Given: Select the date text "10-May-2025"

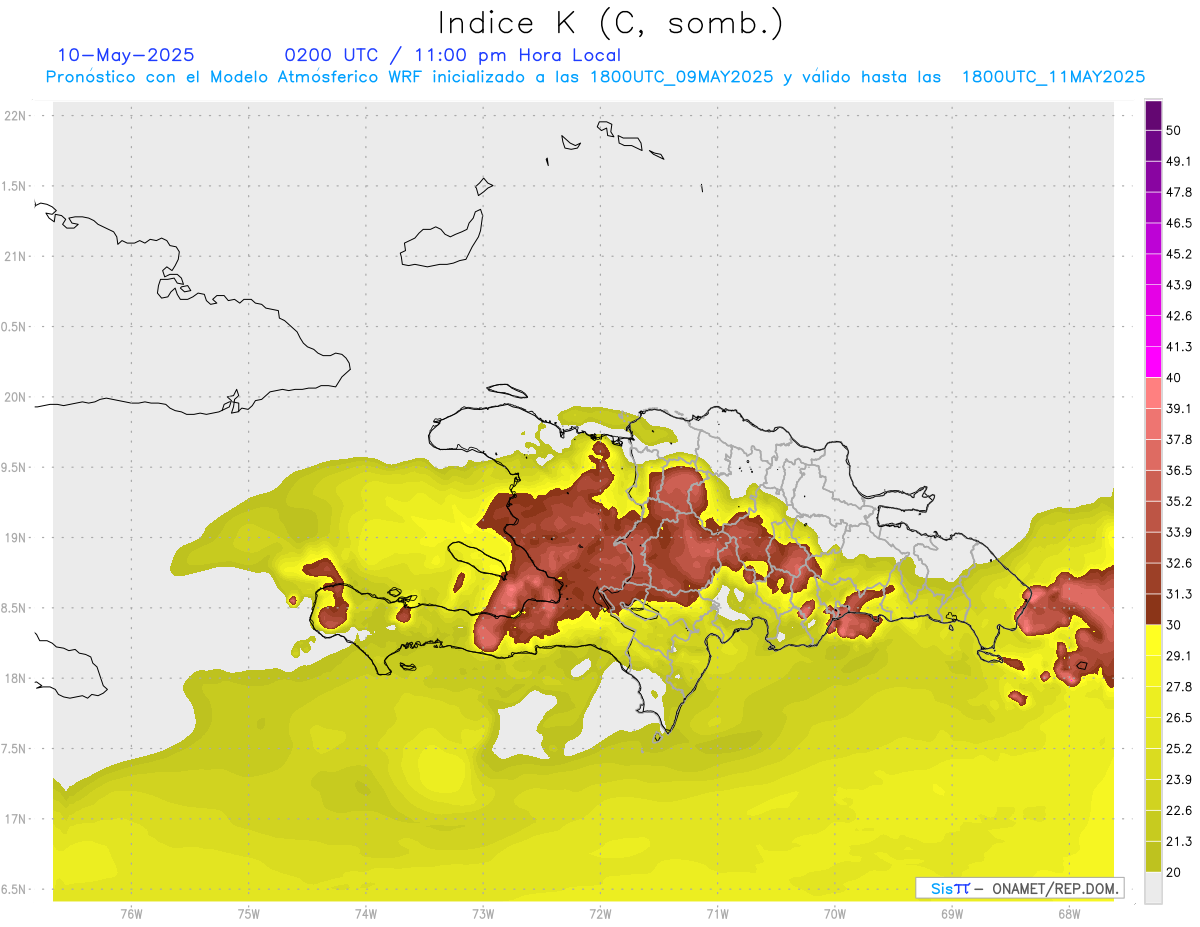Looking at the screenshot, I should [126, 55].
